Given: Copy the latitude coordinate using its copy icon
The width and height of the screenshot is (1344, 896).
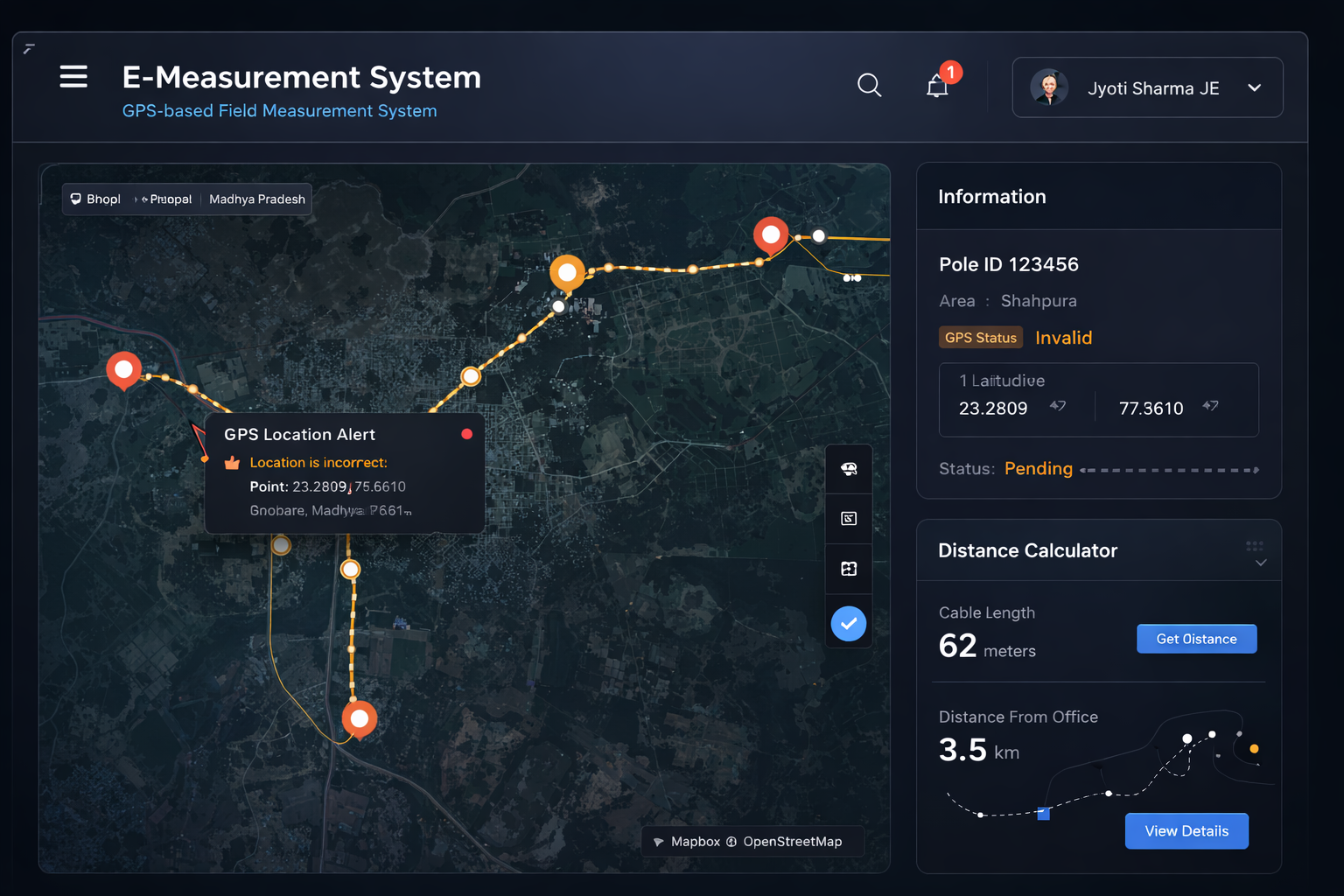Looking at the screenshot, I should pos(1057,406).
